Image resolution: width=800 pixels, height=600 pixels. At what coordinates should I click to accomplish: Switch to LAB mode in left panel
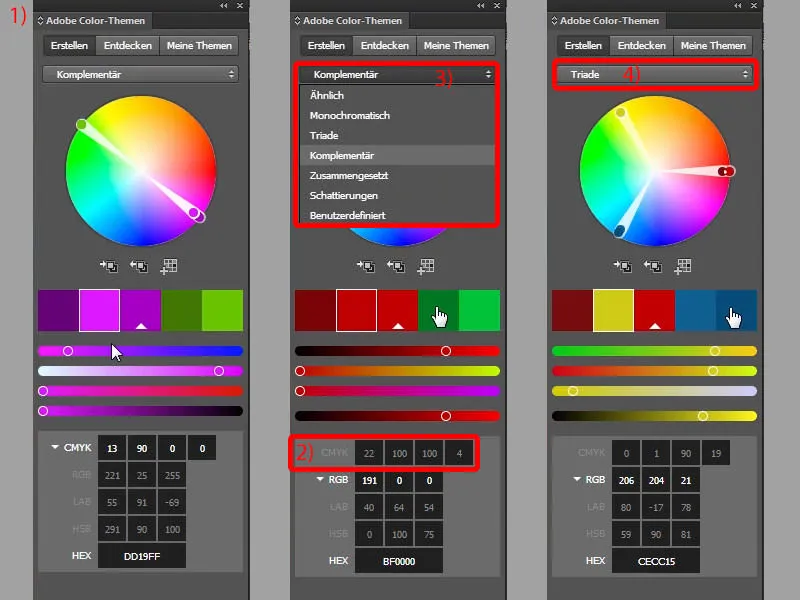point(82,502)
